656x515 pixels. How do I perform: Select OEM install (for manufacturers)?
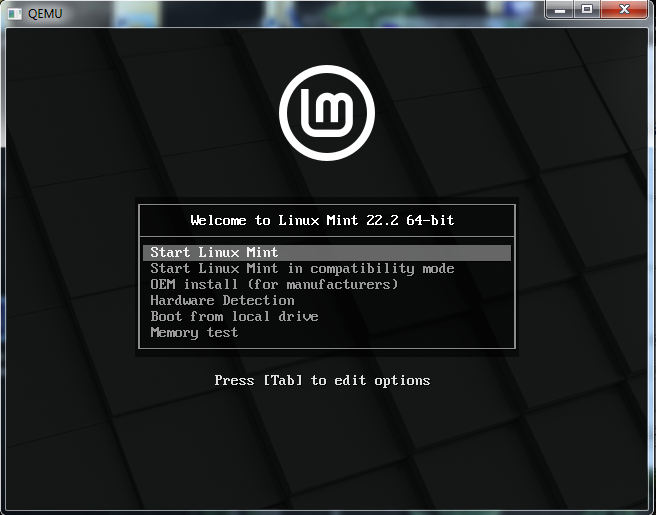(274, 285)
